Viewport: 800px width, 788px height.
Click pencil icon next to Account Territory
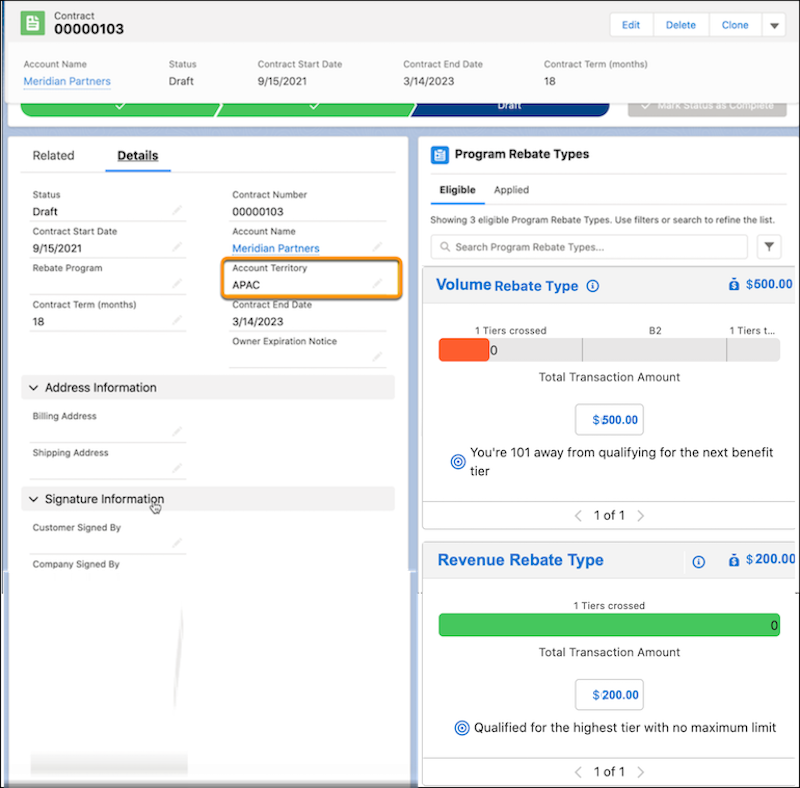[377, 285]
